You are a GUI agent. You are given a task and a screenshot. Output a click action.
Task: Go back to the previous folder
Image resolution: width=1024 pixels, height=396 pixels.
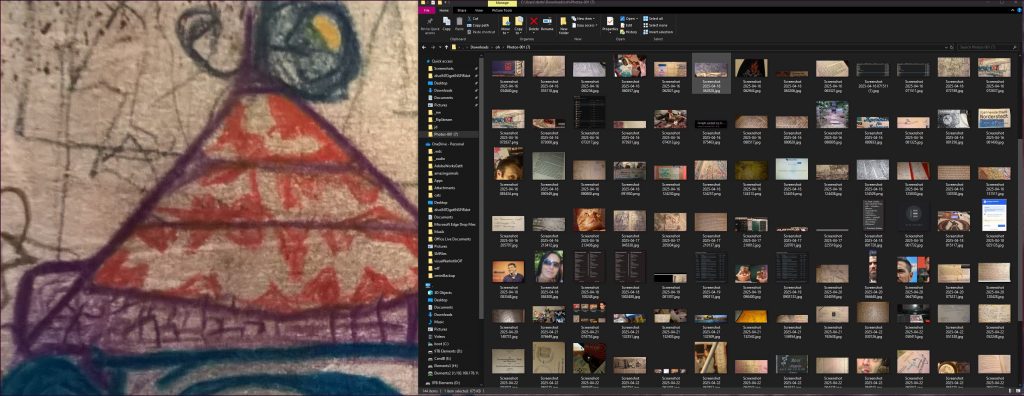click(424, 47)
